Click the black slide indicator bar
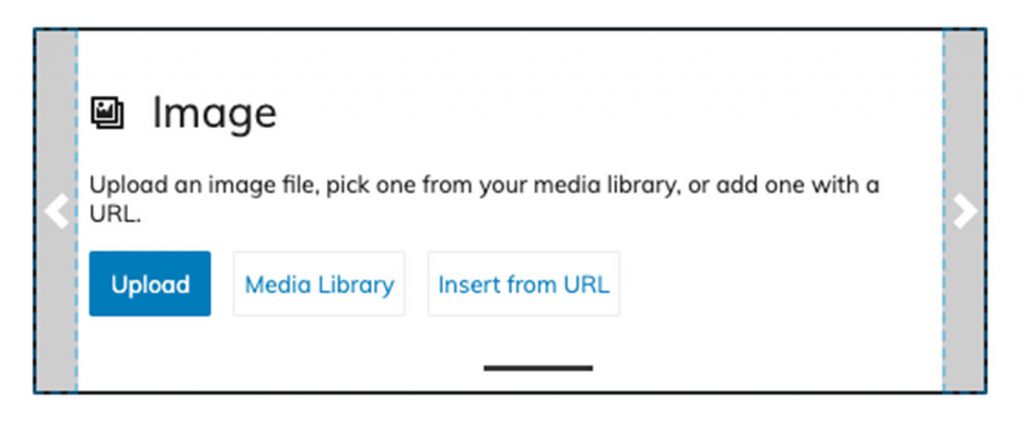 [538, 368]
